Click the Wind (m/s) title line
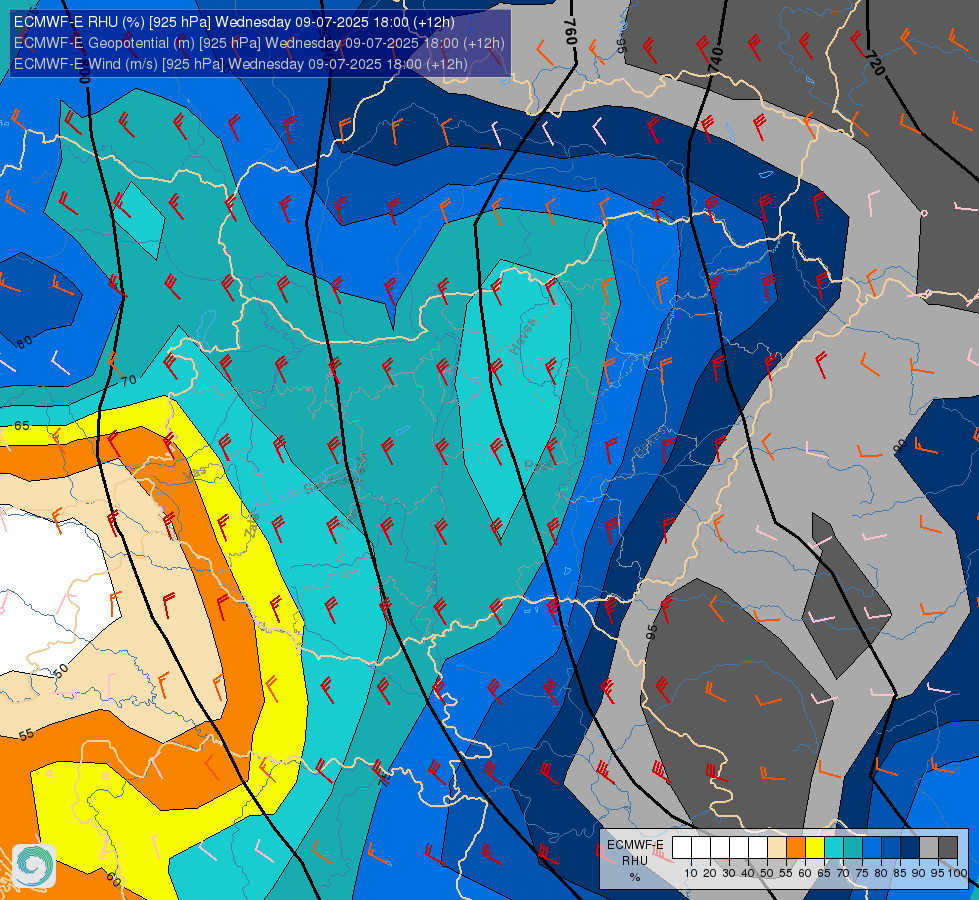Screen dimensions: 979x900 coord(240,64)
